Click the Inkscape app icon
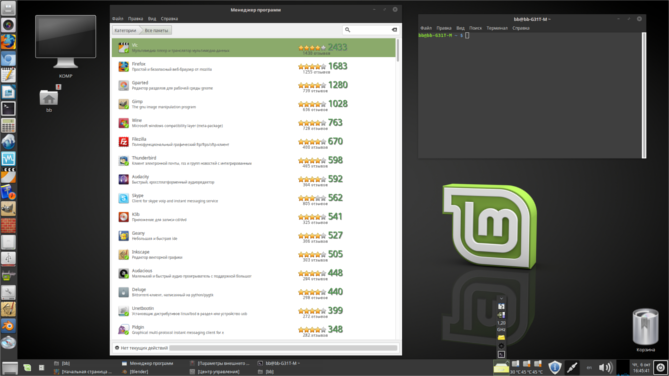The image size is (669, 376). click(x=123, y=254)
